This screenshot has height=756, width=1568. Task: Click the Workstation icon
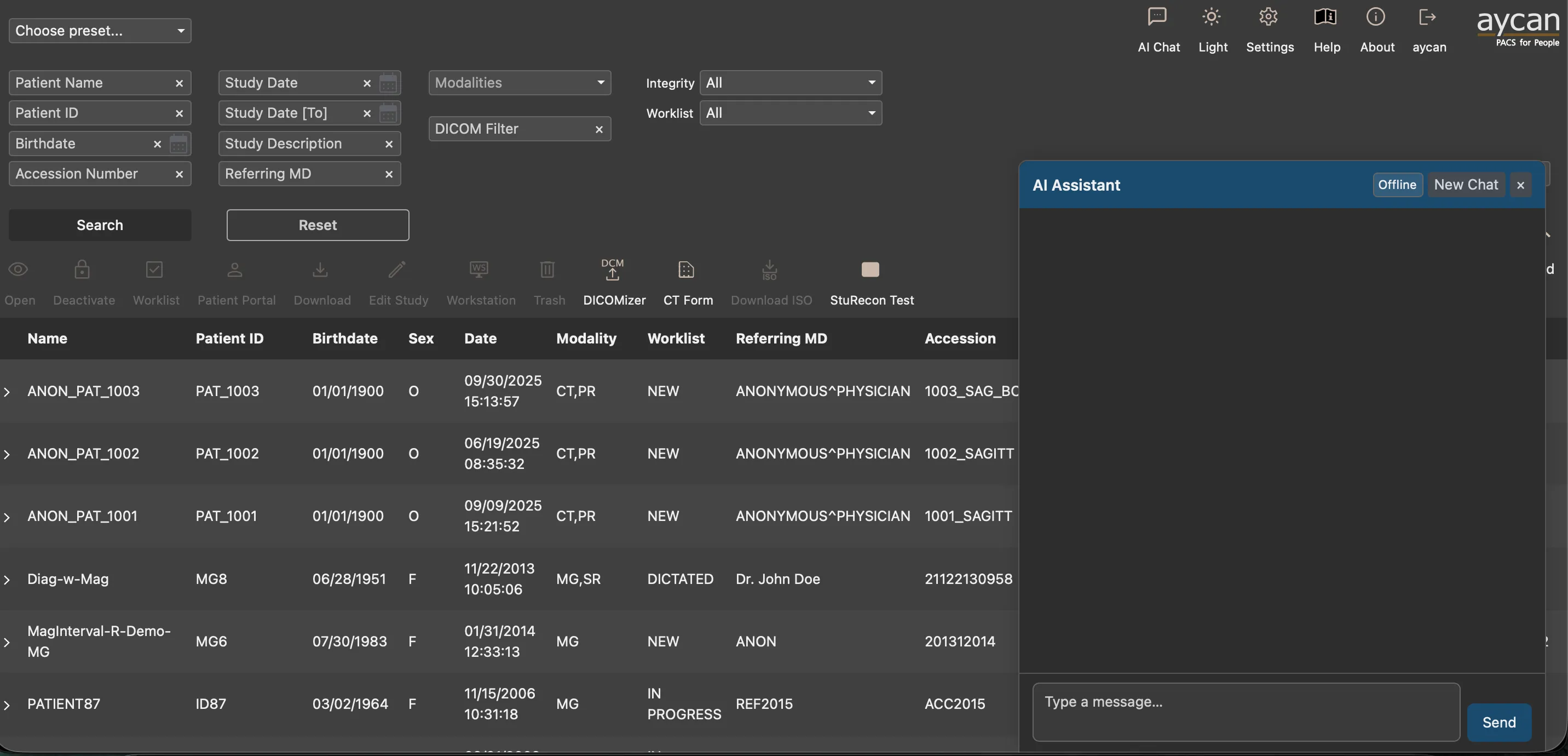click(x=479, y=270)
